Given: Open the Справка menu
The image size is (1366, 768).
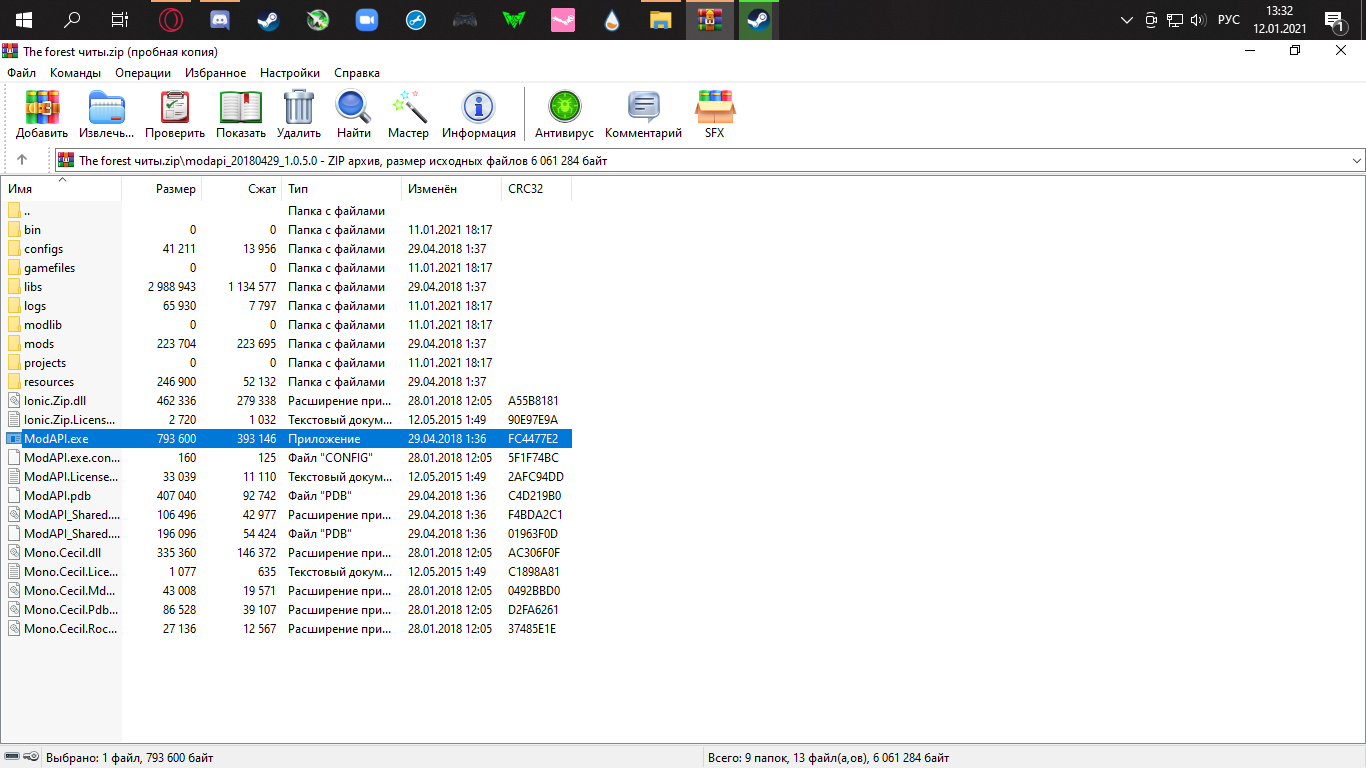Looking at the screenshot, I should tap(357, 73).
